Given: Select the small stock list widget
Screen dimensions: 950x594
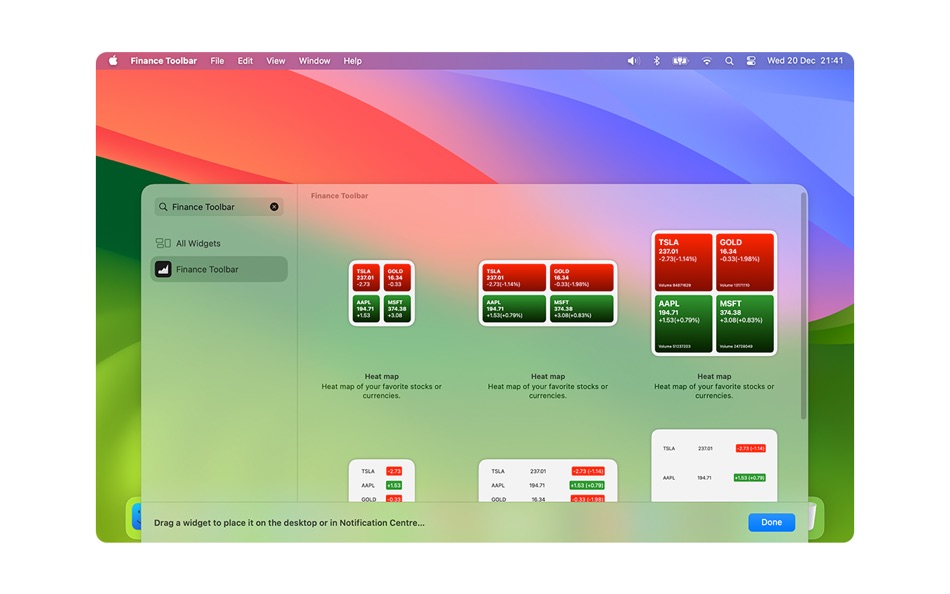Looking at the screenshot, I should click(382, 481).
